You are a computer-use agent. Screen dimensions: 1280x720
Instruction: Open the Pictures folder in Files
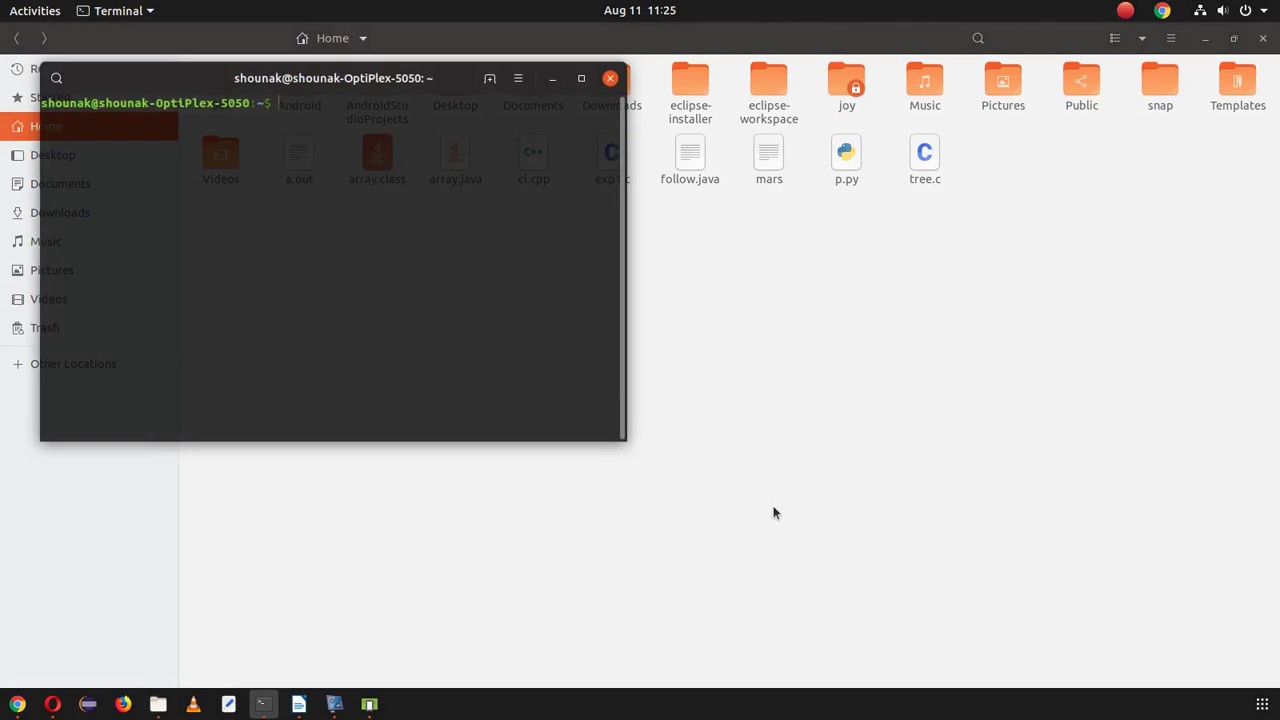click(x=1003, y=87)
